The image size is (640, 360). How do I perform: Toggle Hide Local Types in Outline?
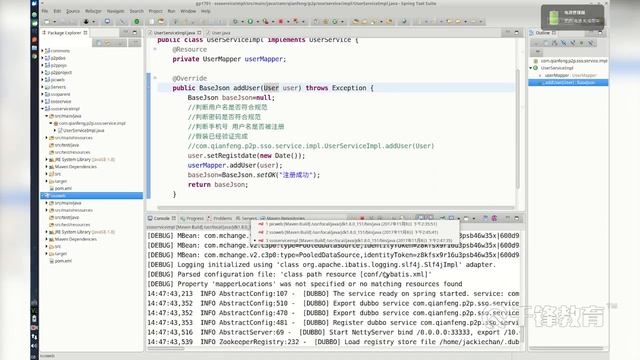(591, 43)
